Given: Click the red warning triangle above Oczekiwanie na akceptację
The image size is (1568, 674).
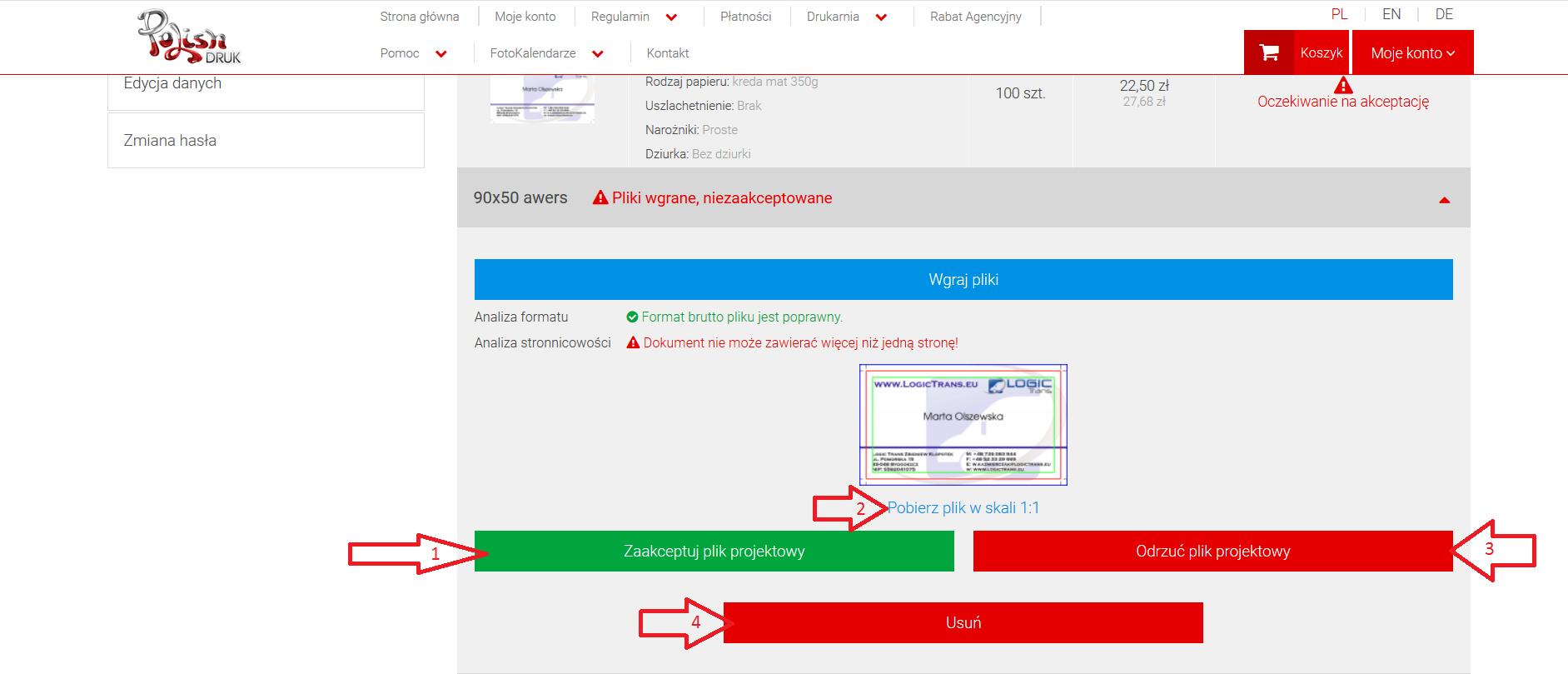Looking at the screenshot, I should click(x=1342, y=85).
